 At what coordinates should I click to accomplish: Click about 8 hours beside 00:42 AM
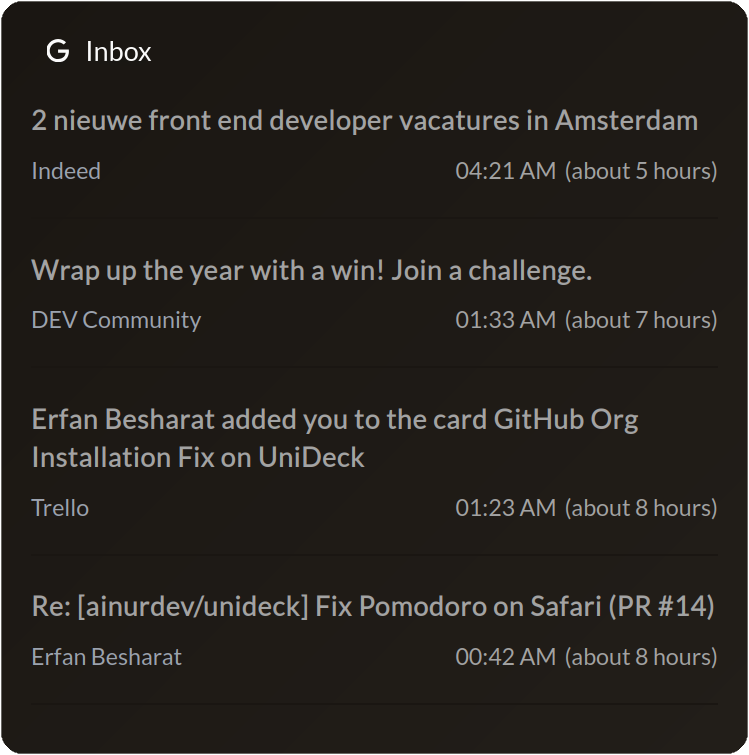[x=641, y=657]
